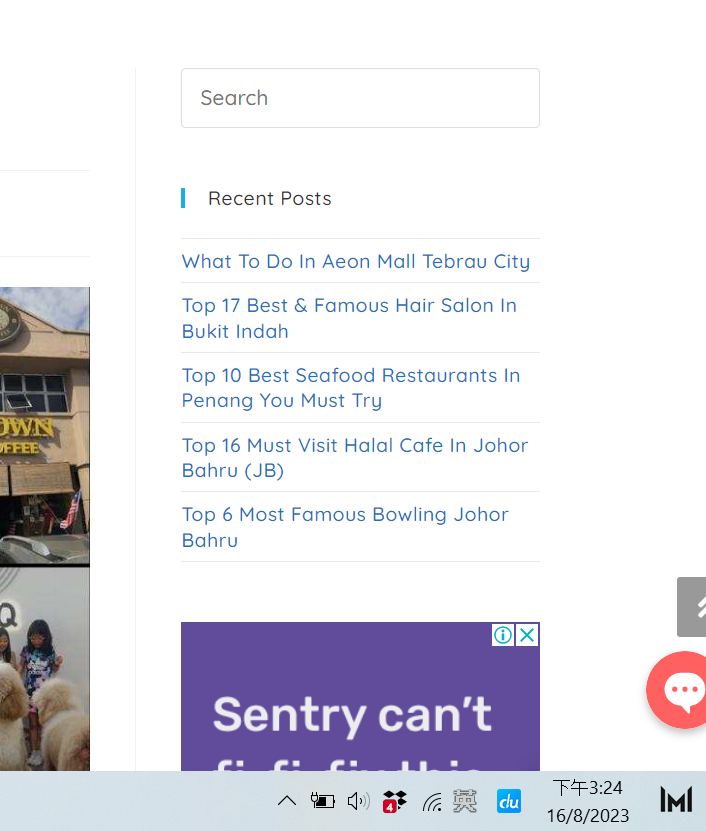Screen dimensions: 706x831
Task: Click the Baidu 'du' tray icon
Action: pos(509,801)
